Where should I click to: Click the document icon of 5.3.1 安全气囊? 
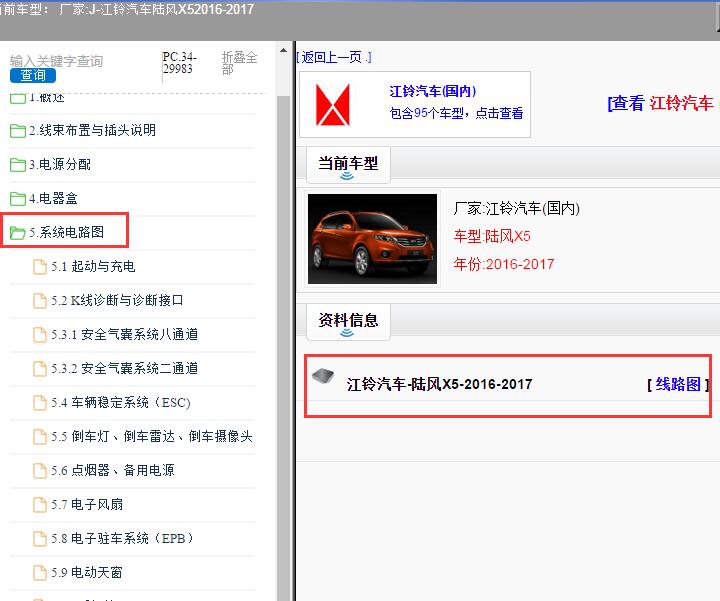tap(40, 335)
